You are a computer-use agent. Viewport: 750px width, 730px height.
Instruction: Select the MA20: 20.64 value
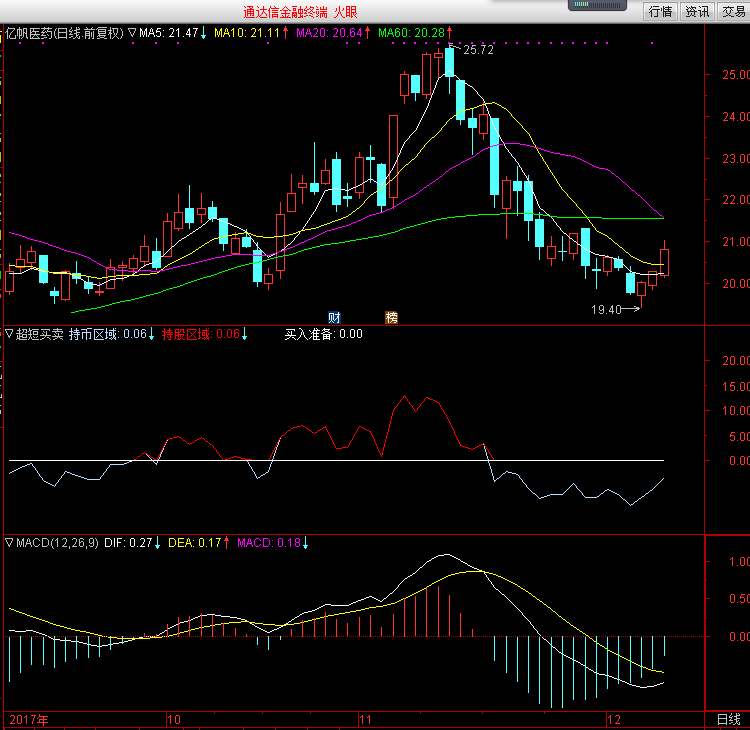(329, 33)
